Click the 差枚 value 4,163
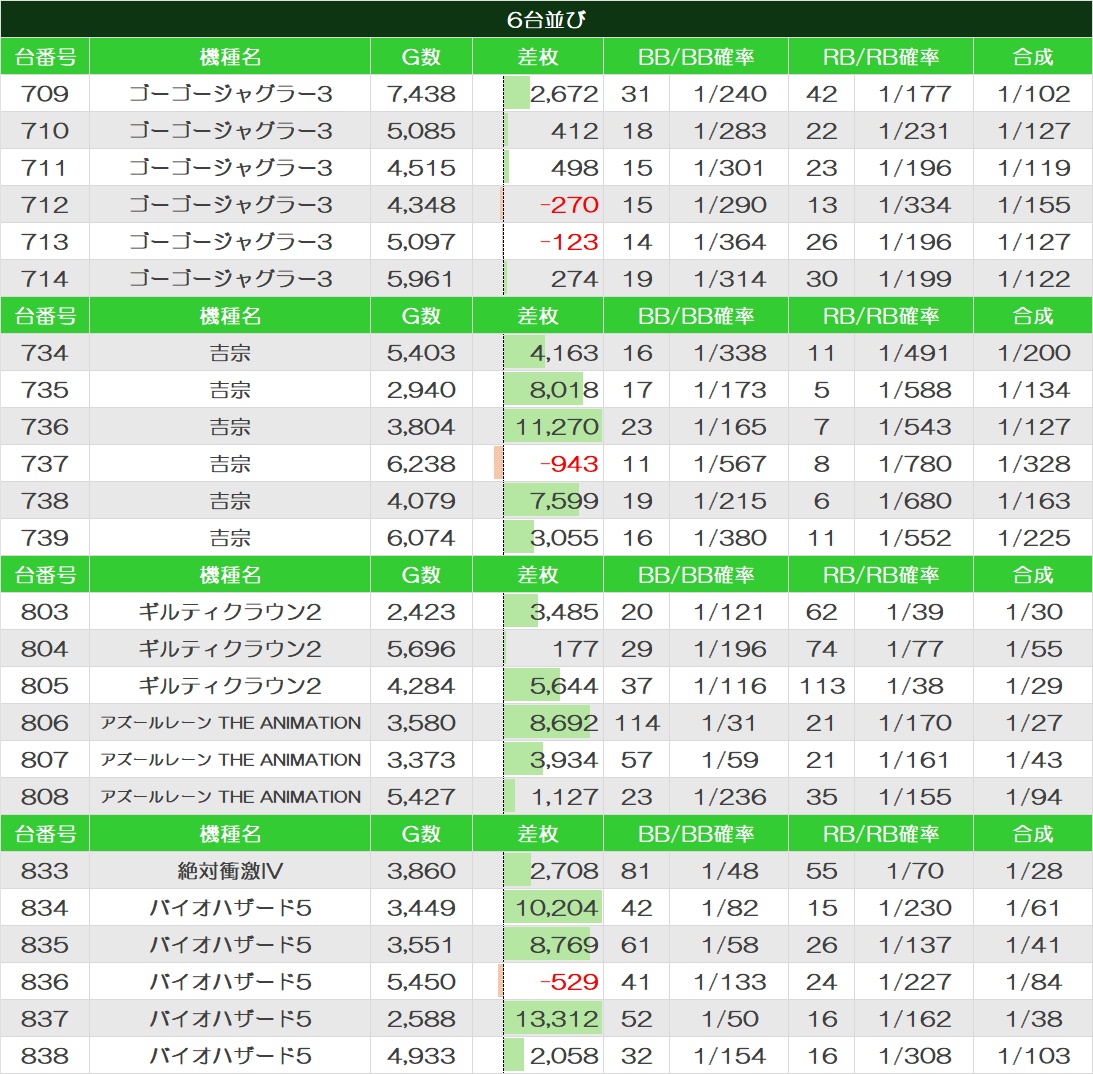 point(564,352)
